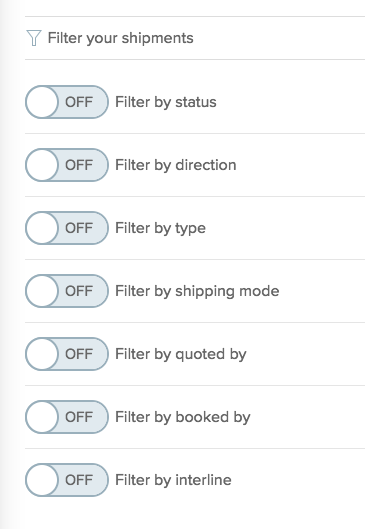Viewport: 382px width, 529px height.
Task: Turn on the Filter by direction switch
Action: 67,165
